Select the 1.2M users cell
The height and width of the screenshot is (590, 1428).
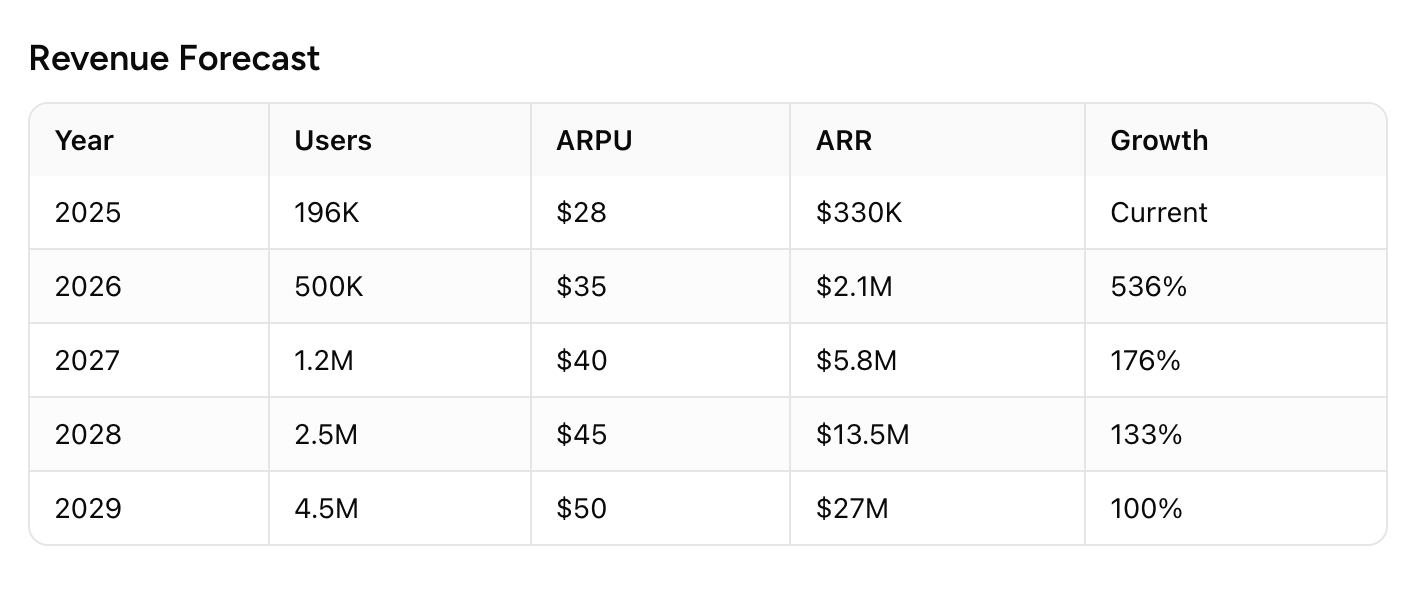click(324, 361)
